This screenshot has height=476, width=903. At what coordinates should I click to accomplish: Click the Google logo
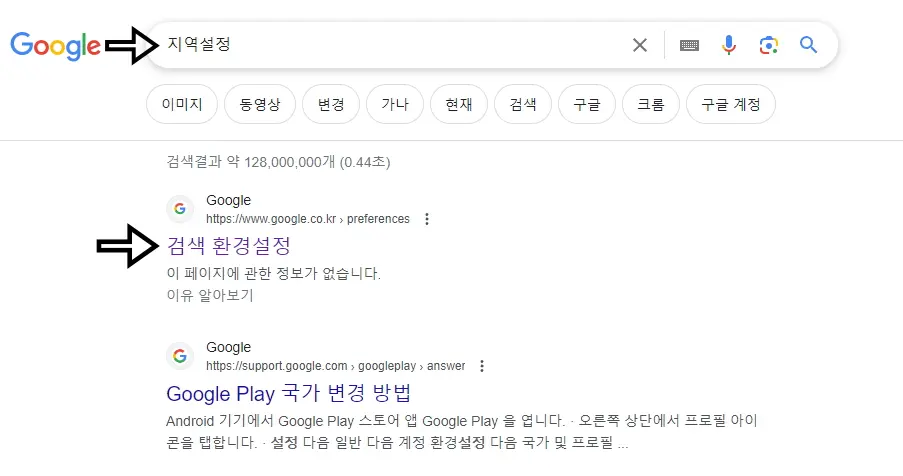point(55,45)
